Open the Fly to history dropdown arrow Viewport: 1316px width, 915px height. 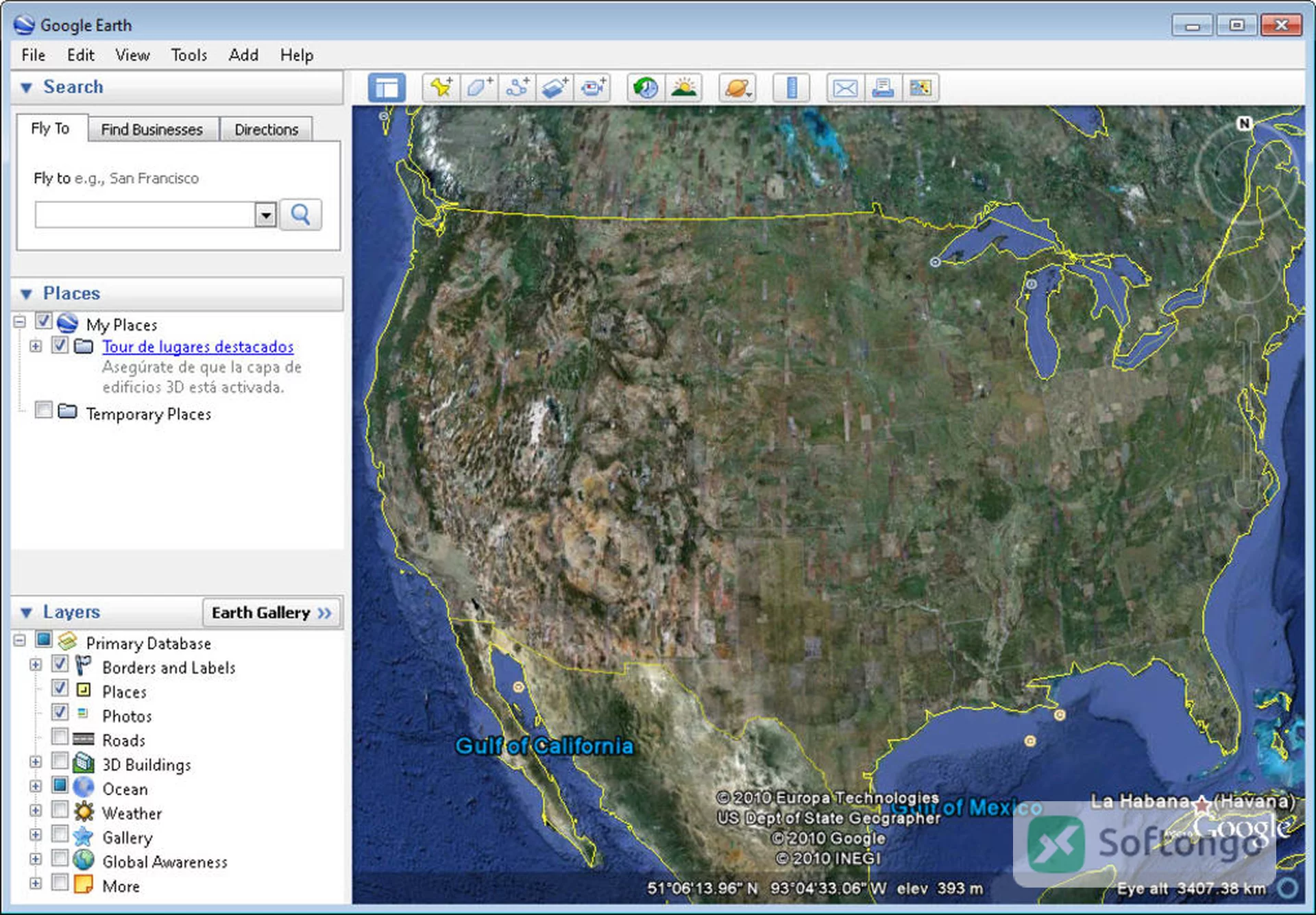tap(265, 215)
